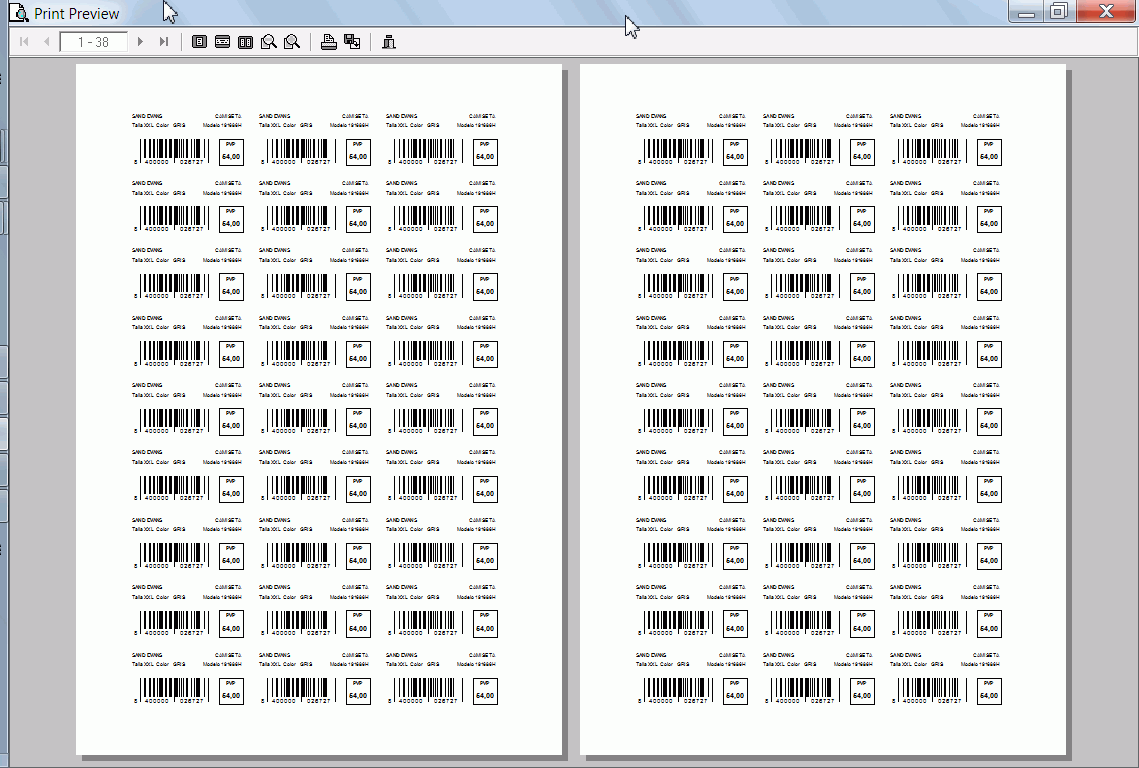Switch to page width view

point(222,42)
